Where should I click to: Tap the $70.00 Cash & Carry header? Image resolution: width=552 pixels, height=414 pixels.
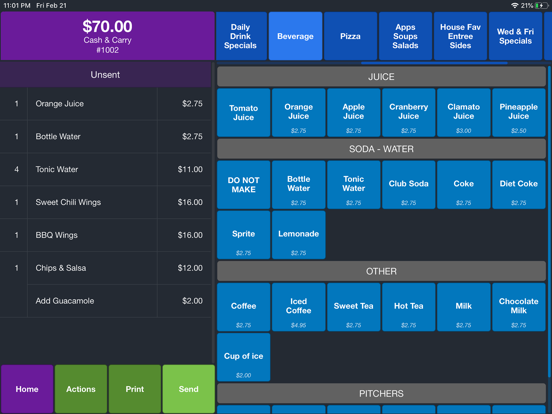tap(107, 36)
